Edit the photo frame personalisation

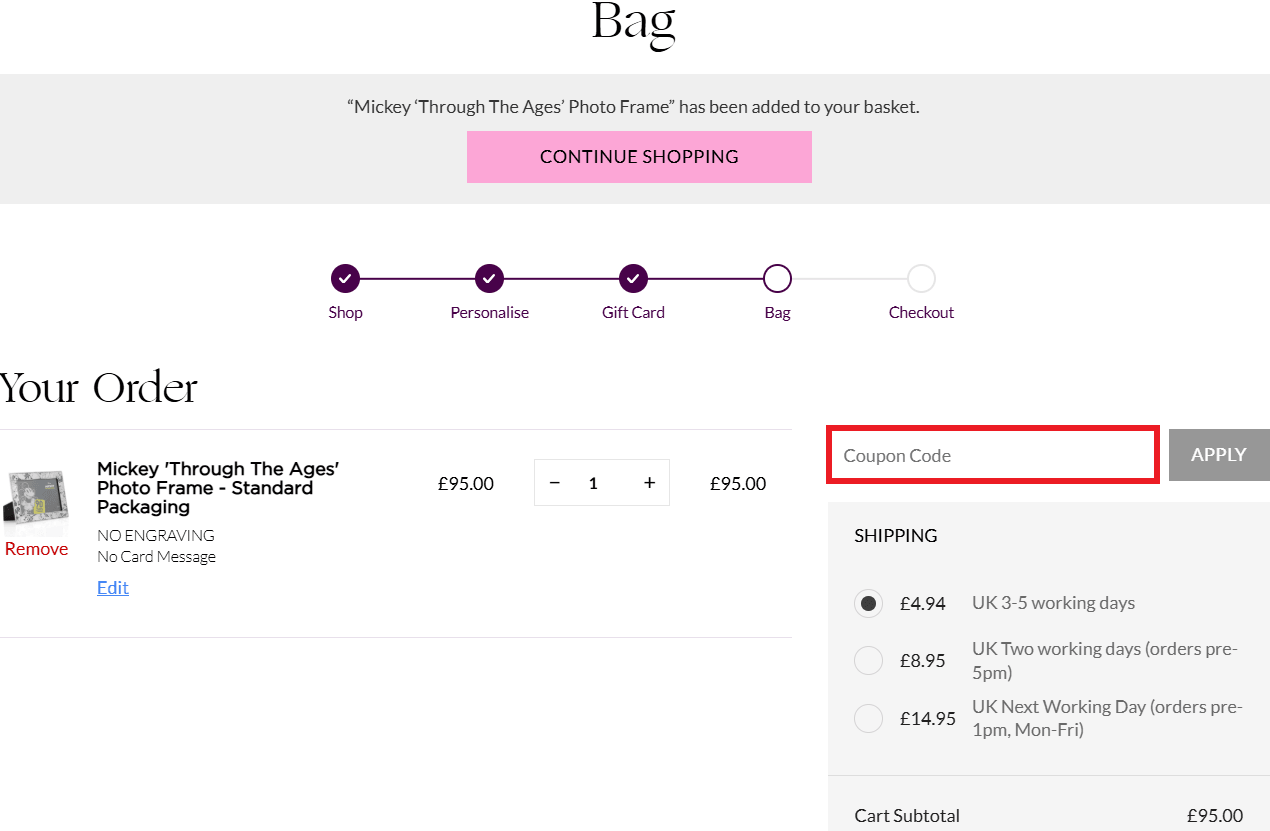coord(113,587)
